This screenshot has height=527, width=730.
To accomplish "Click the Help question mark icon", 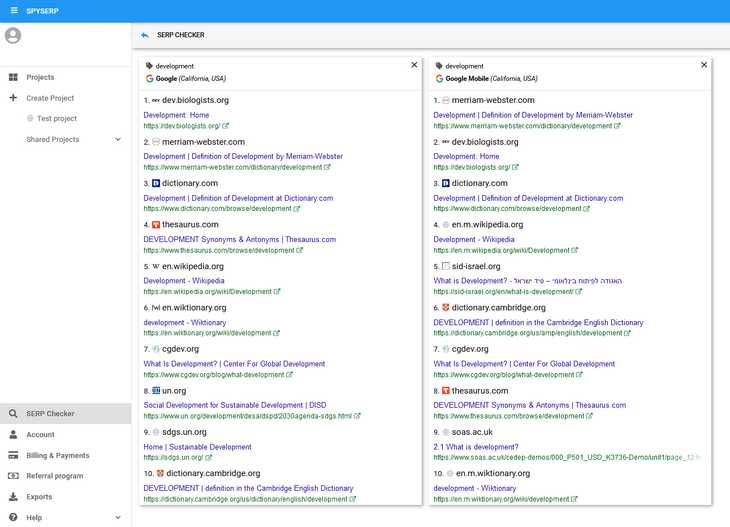I will 13,517.
